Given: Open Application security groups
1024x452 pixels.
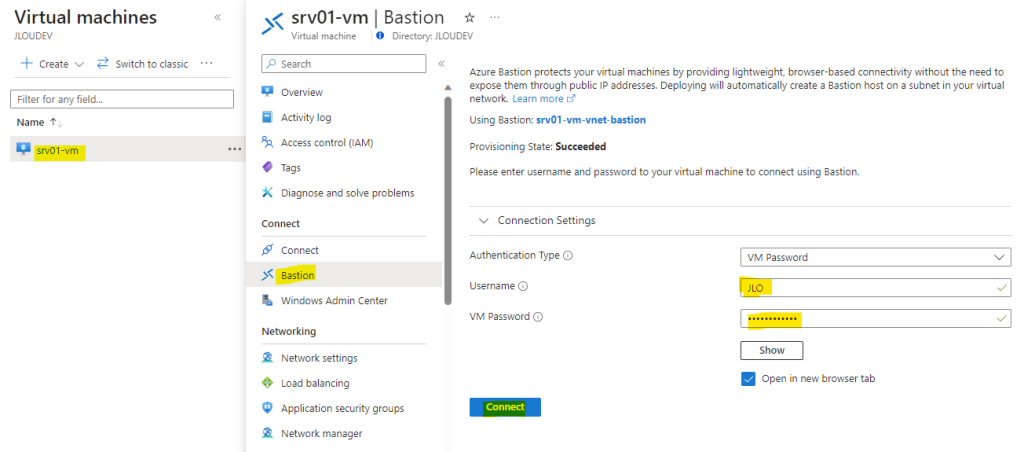Looking at the screenshot, I should tap(342, 408).
